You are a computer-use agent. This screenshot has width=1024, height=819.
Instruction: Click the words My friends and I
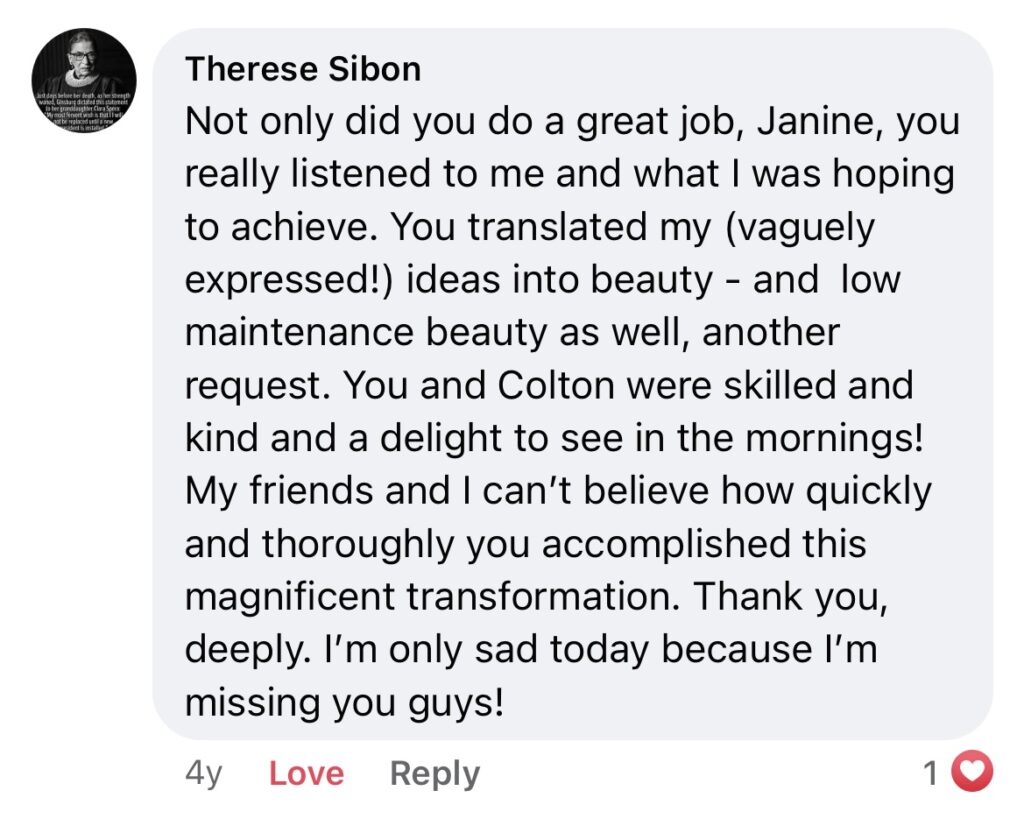pyautogui.click(x=328, y=491)
